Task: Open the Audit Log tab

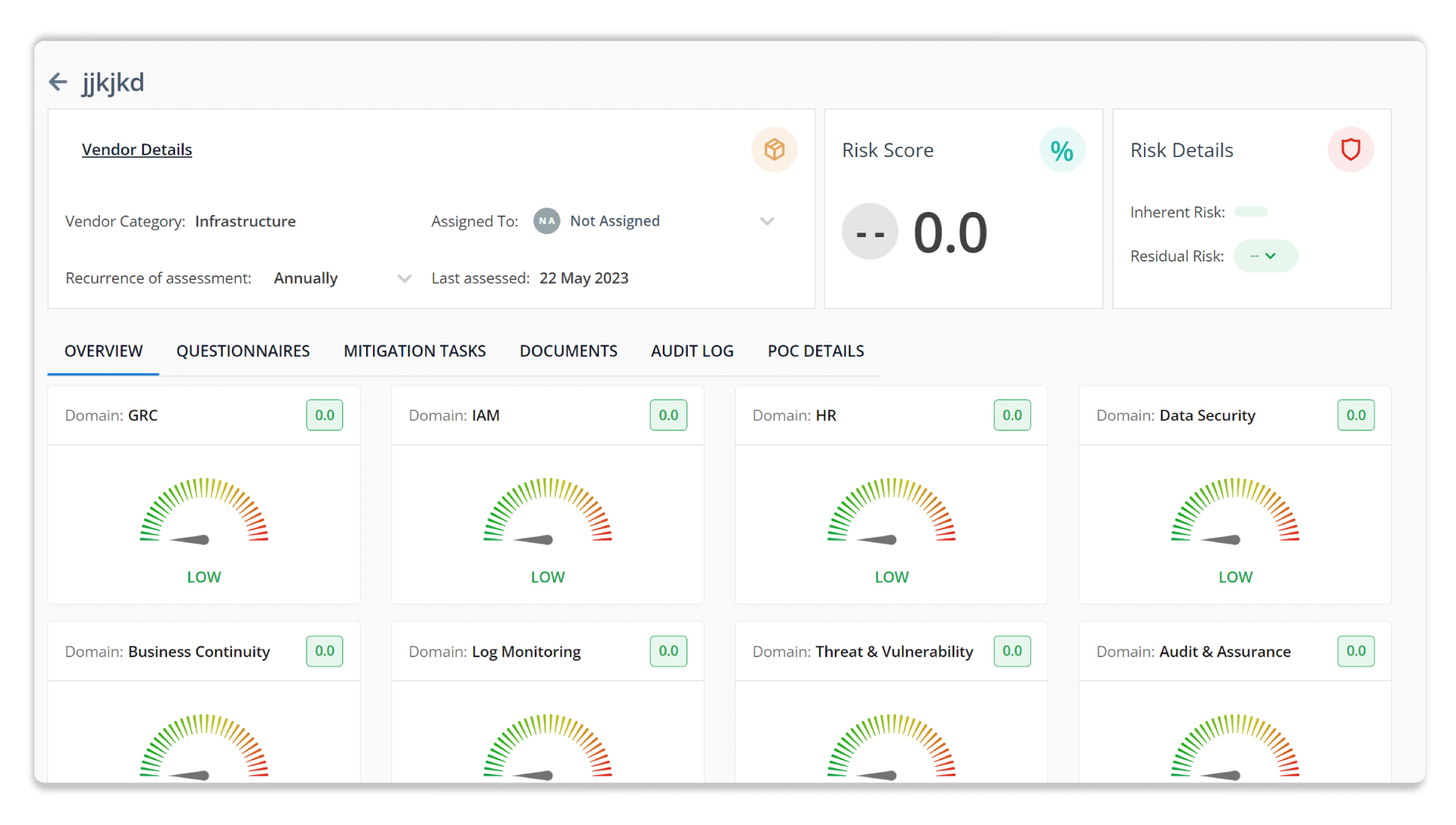Action: tap(692, 352)
